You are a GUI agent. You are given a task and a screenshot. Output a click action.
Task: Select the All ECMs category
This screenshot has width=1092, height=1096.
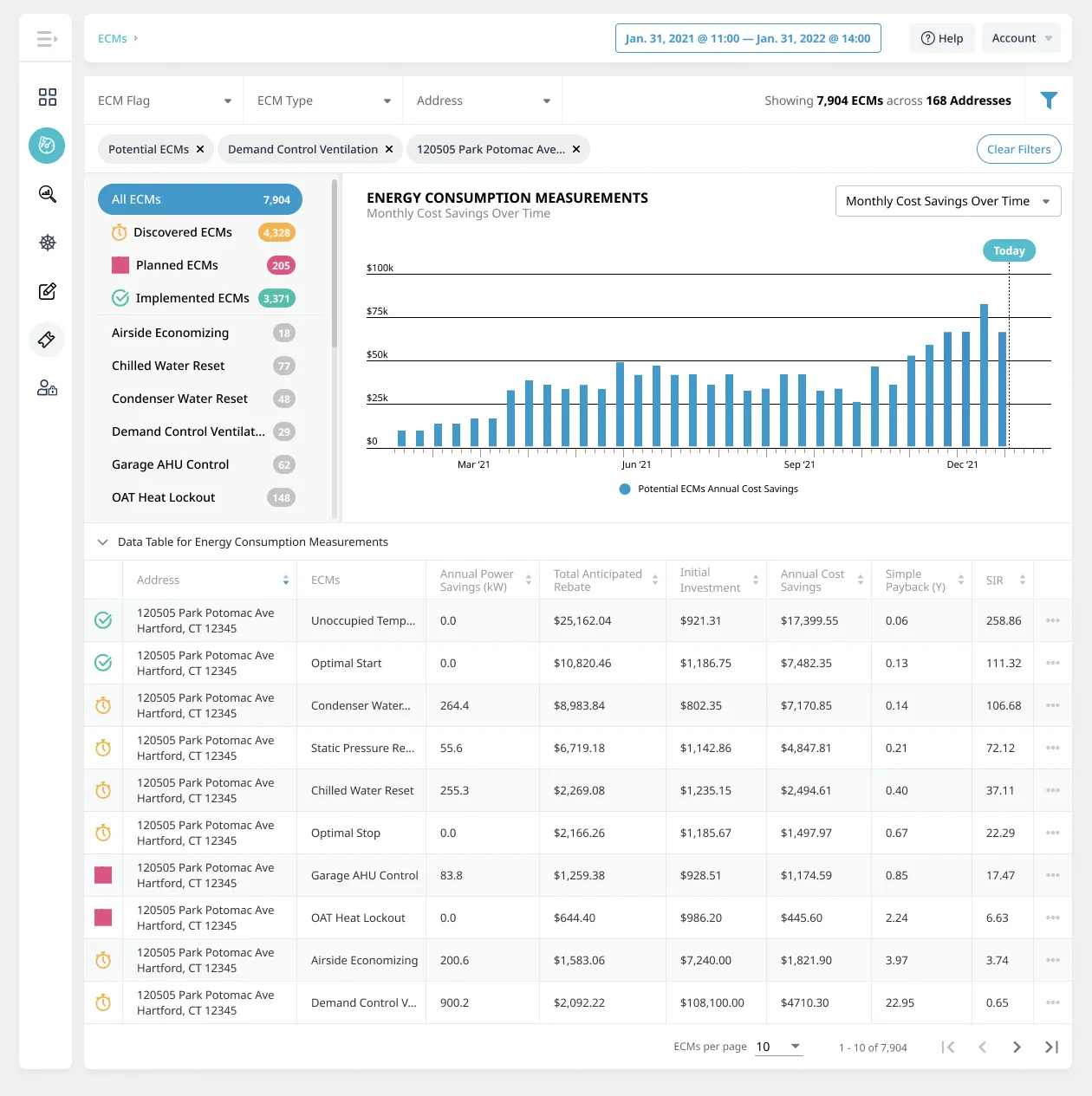point(200,199)
